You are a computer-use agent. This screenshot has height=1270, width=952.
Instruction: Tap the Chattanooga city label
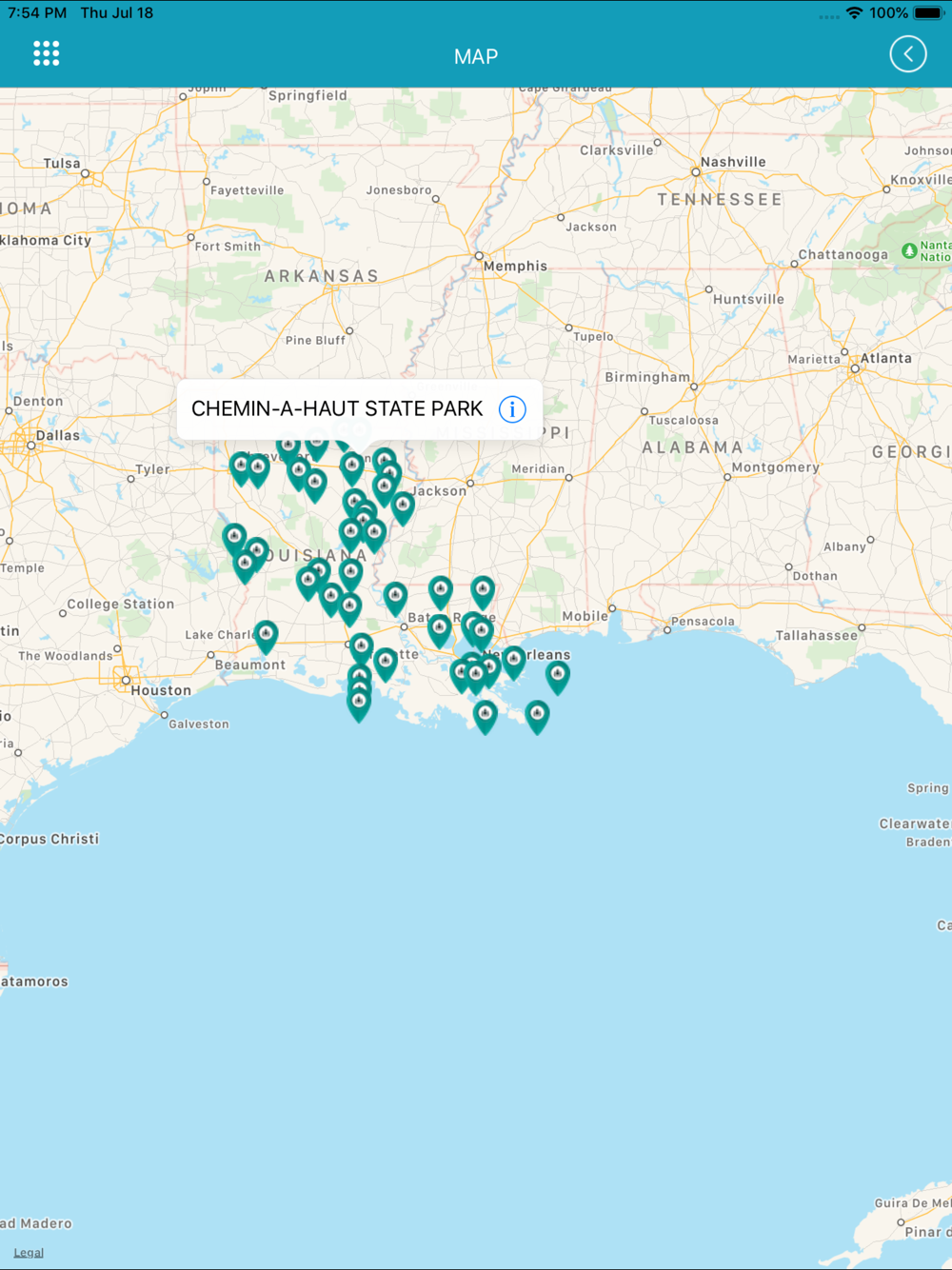pos(843,254)
